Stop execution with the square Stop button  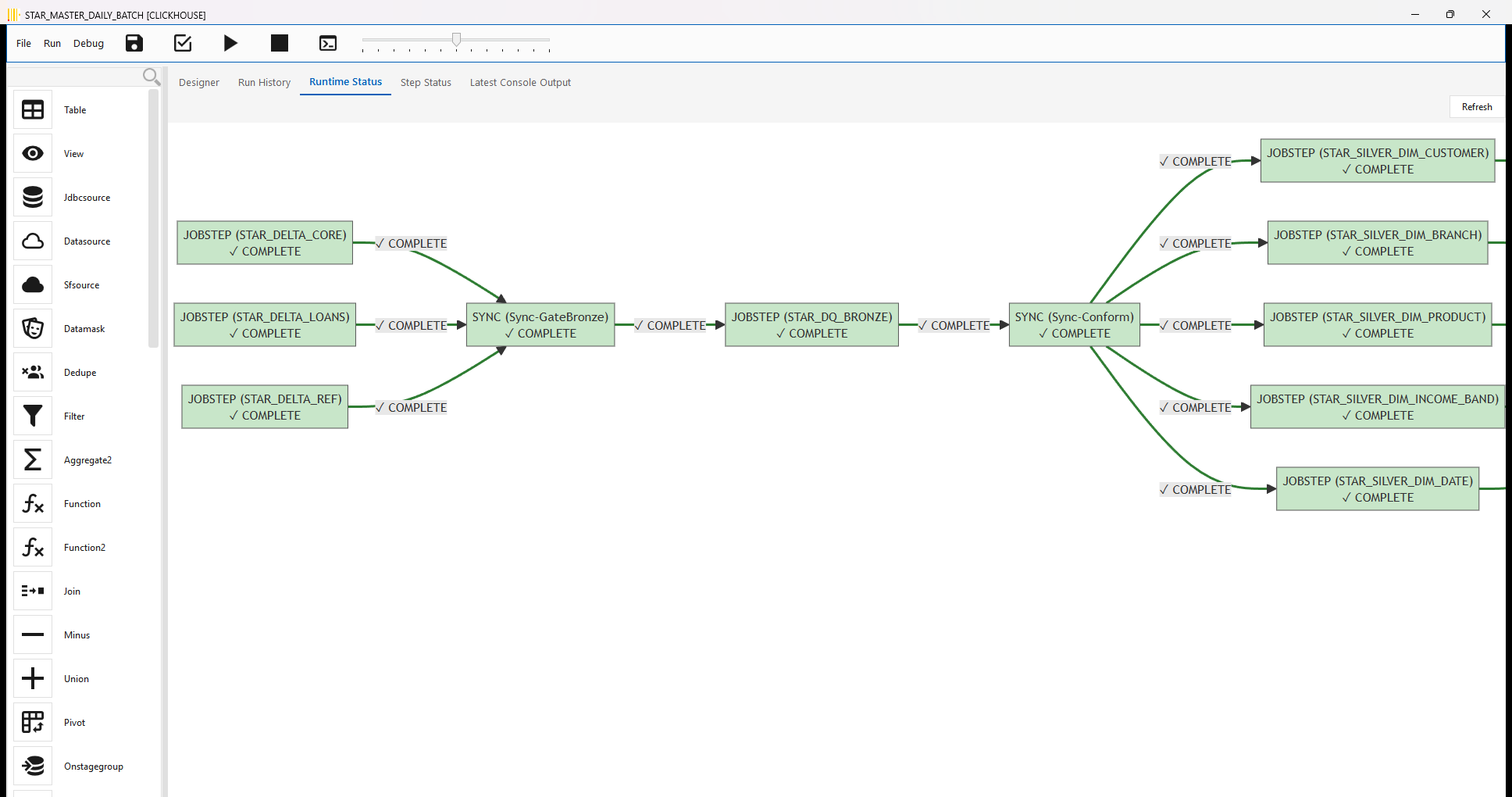[x=280, y=43]
